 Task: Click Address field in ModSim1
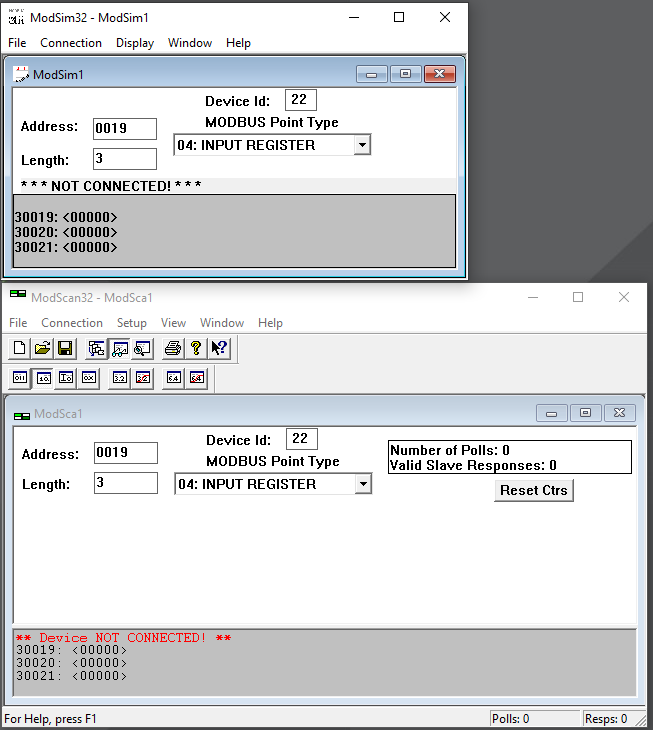coord(125,128)
